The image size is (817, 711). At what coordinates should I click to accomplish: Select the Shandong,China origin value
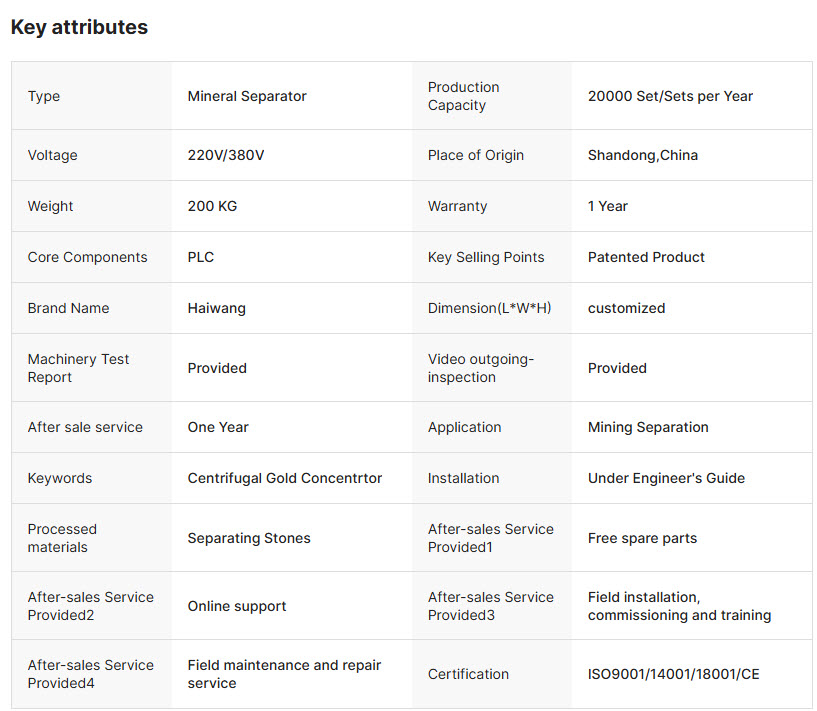coord(642,155)
